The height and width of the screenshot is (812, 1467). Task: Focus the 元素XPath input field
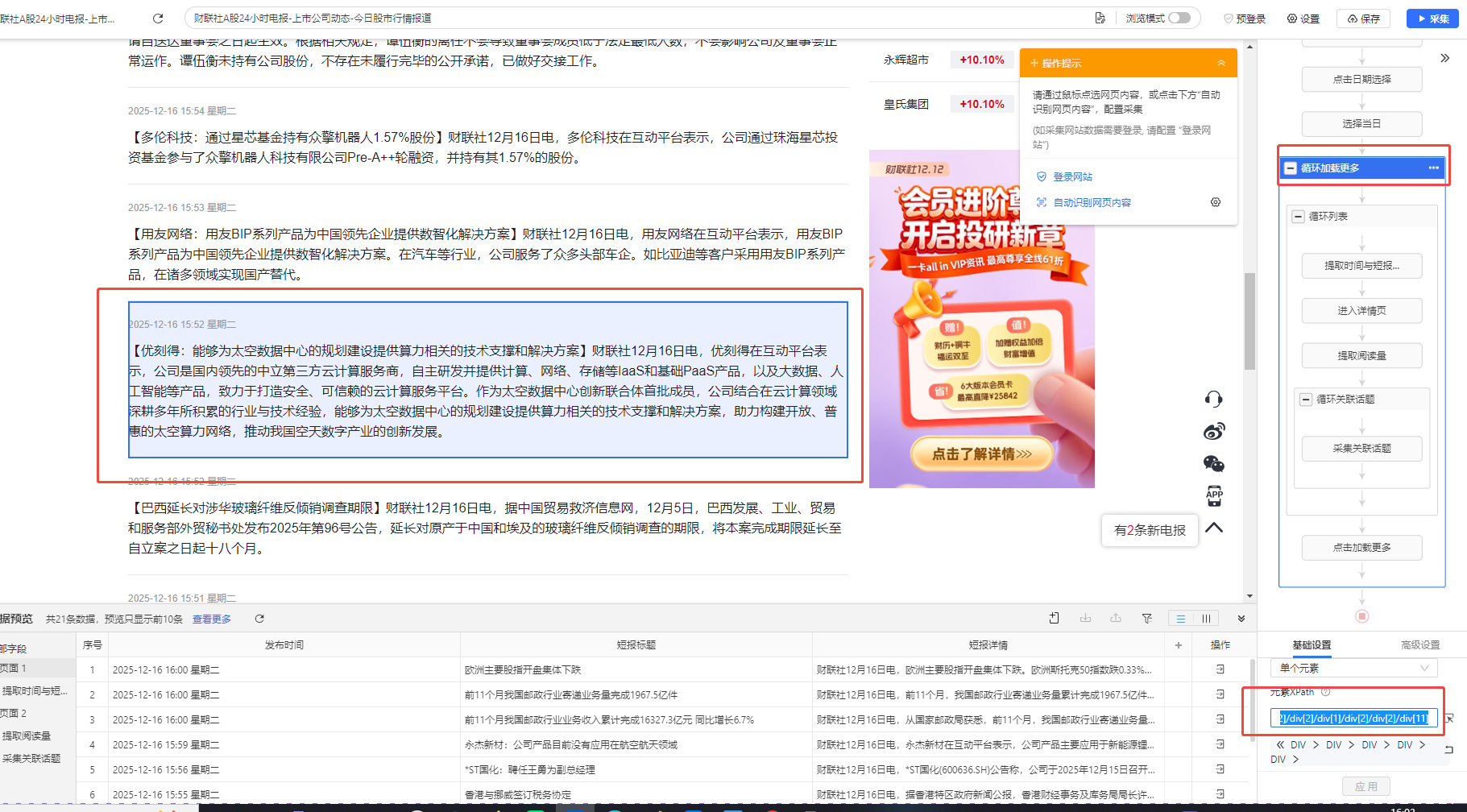pos(1353,718)
